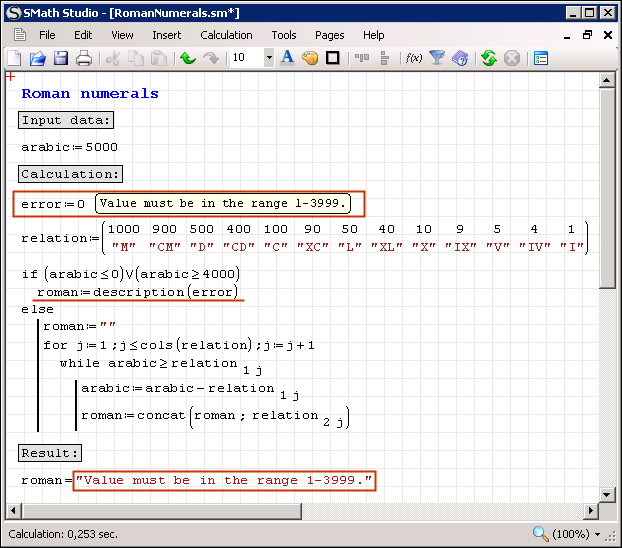622x548 pixels.
Task: Insert a function with f(x) icon
Action: 413,58
